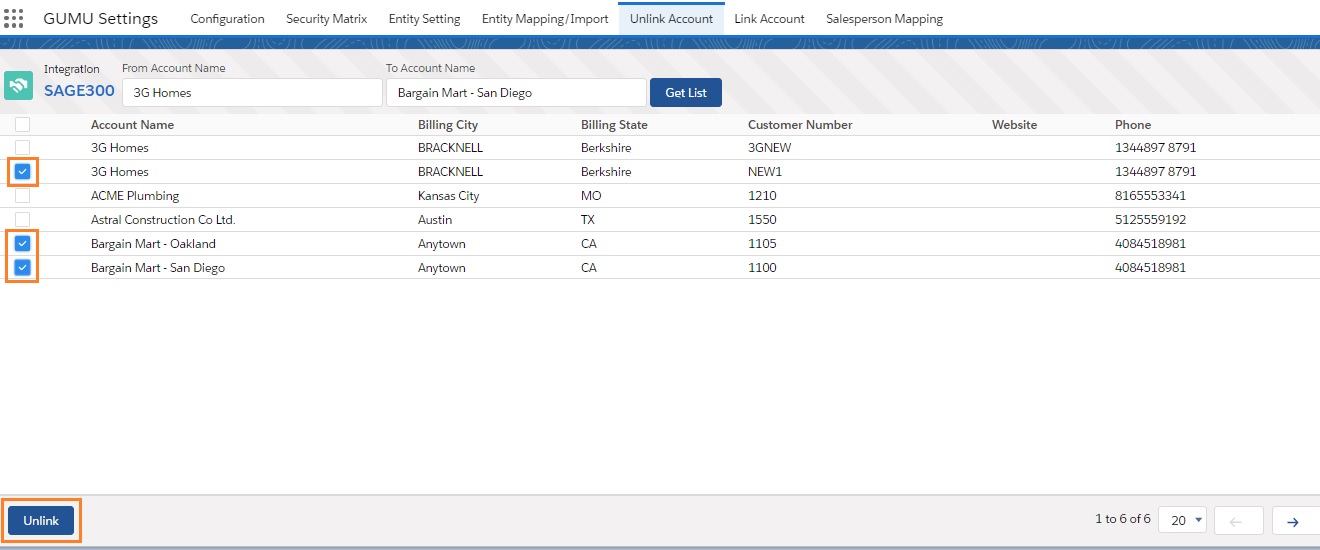Click the 1 to 6 of 6 pager text
Viewport: 1320px width, 550px height.
click(1122, 520)
